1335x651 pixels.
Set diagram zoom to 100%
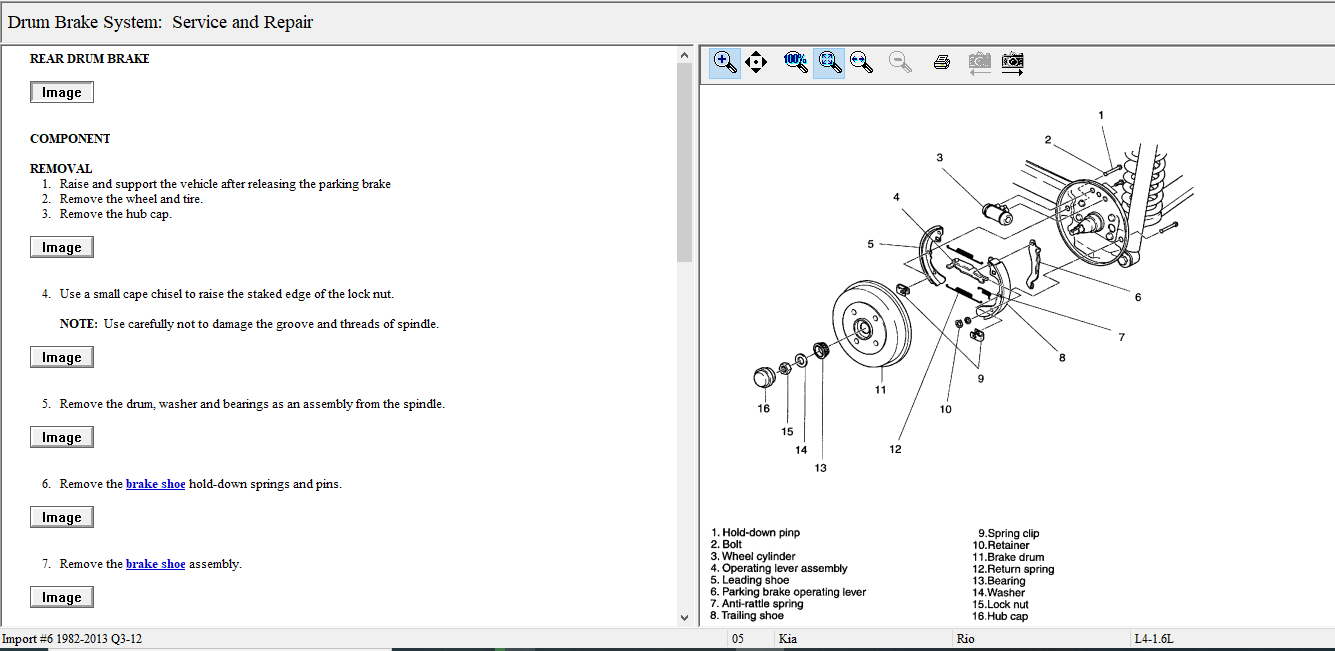[796, 62]
